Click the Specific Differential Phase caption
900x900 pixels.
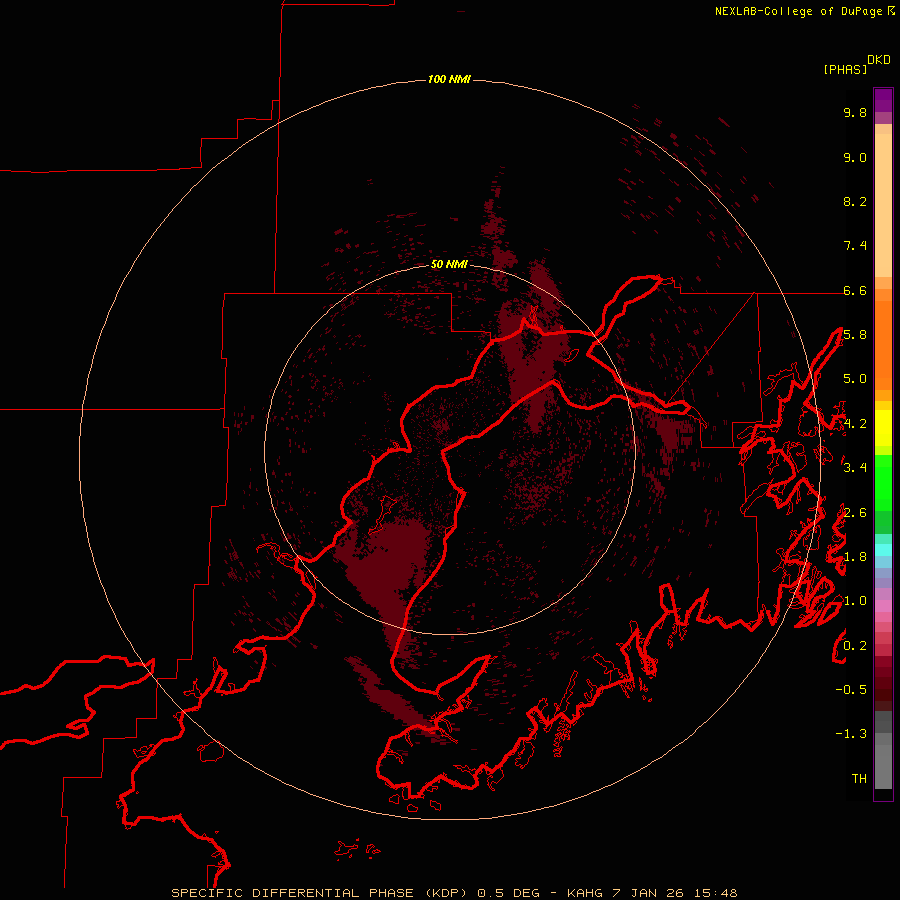coord(454,893)
